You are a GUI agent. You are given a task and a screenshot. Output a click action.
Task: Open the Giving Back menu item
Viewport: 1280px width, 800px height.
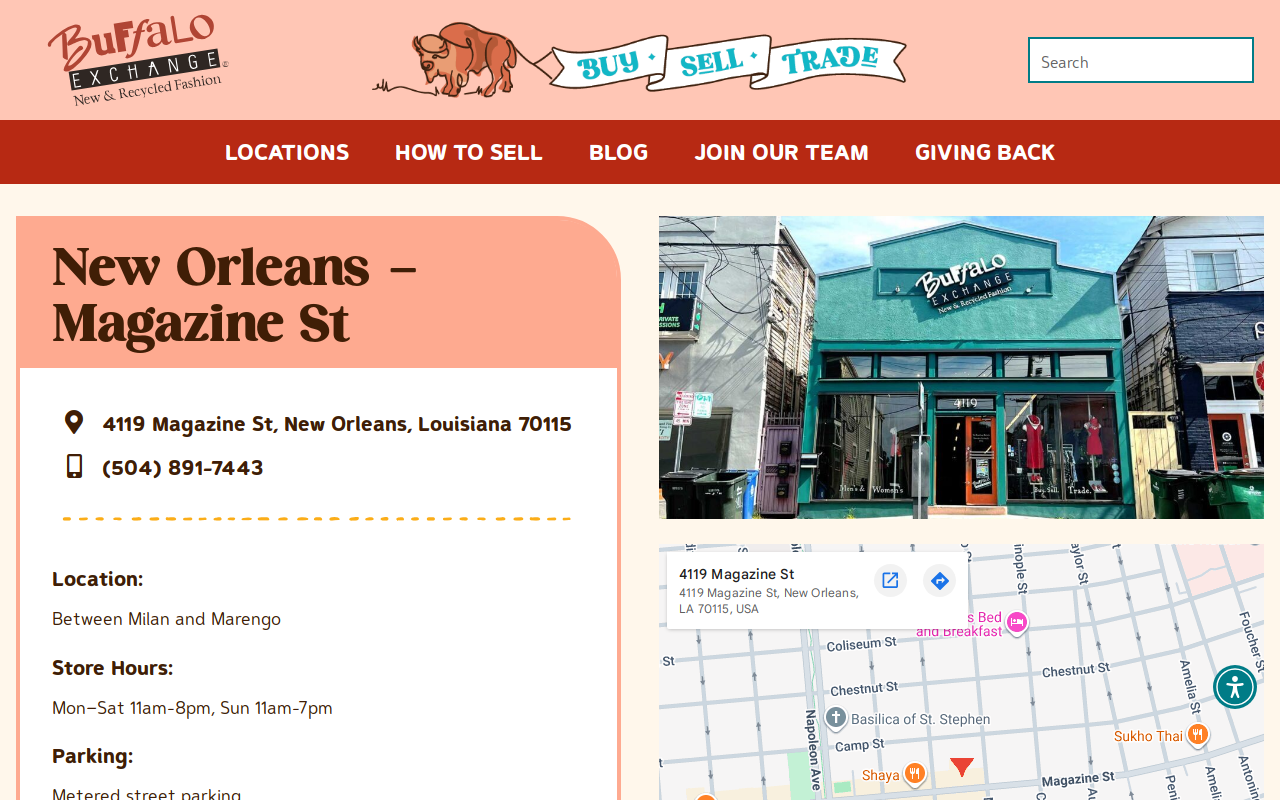(985, 152)
